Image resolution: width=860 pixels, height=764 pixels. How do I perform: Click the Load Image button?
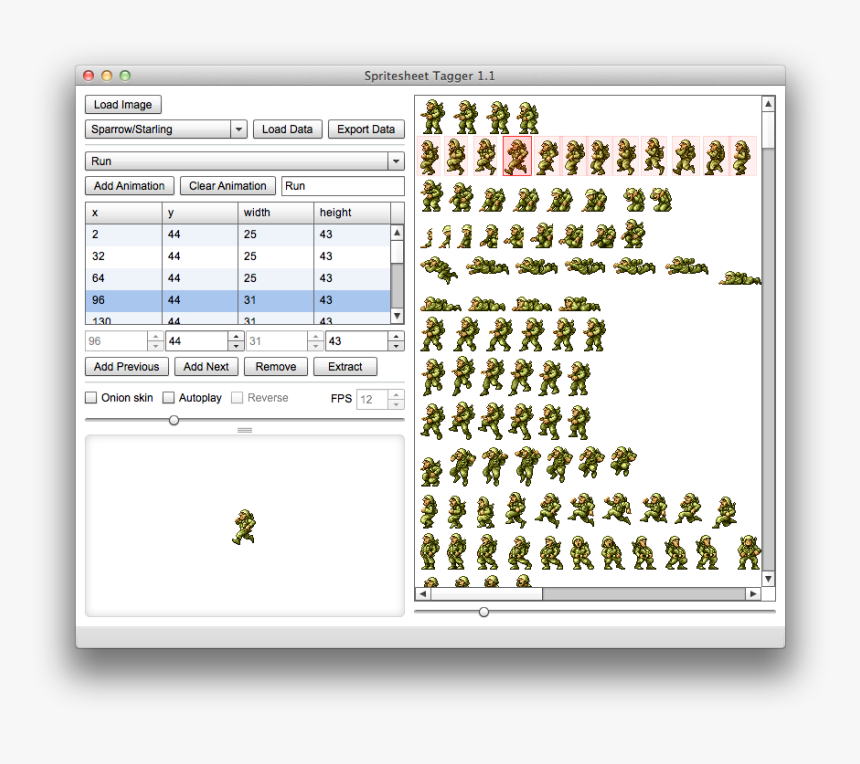point(122,104)
